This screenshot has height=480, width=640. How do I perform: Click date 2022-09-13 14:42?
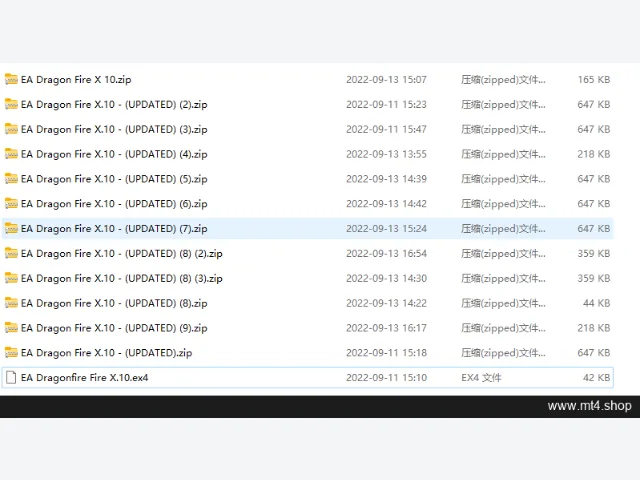coord(386,204)
